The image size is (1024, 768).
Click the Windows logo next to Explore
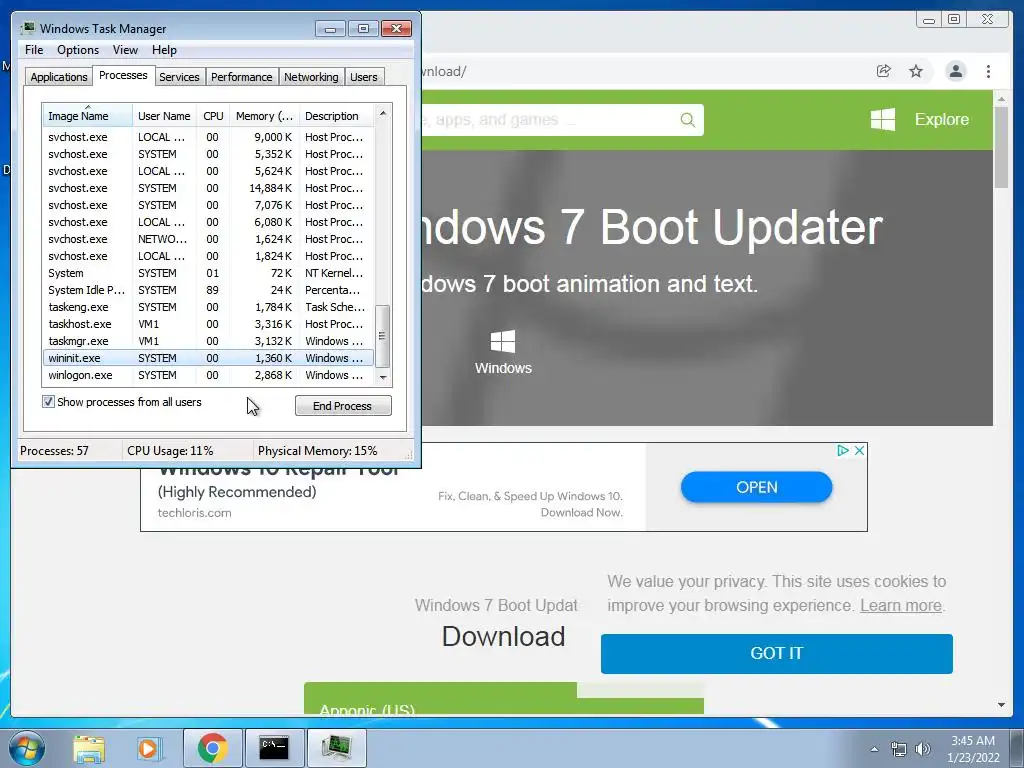883,120
